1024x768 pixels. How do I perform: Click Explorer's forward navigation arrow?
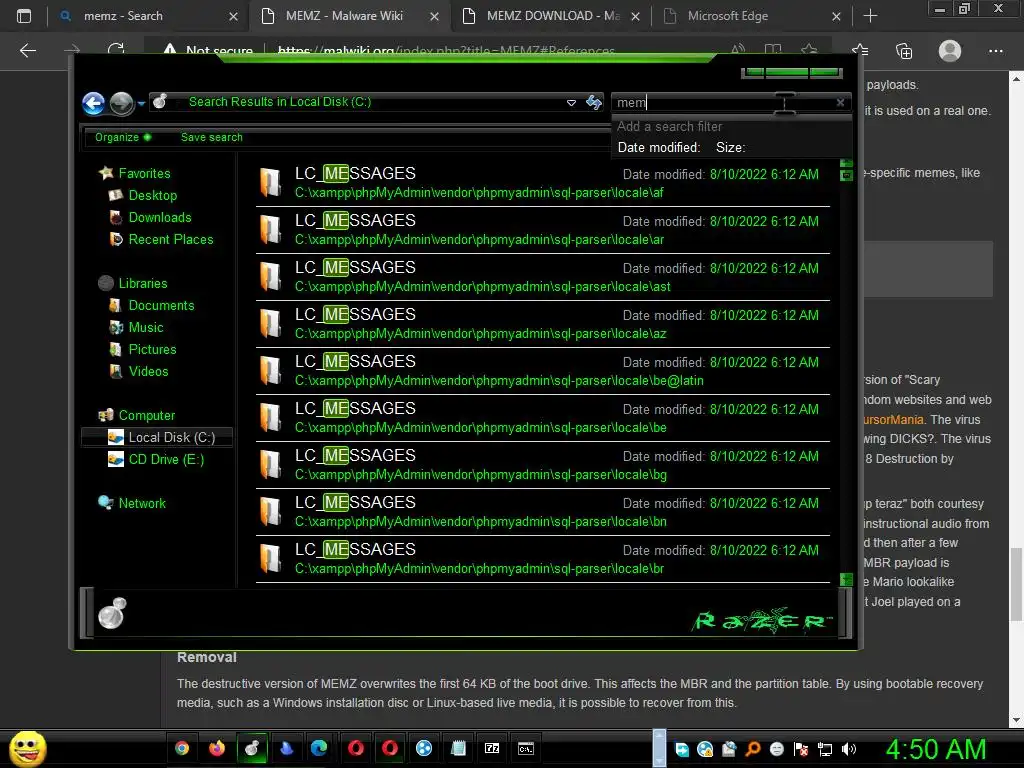[x=121, y=103]
